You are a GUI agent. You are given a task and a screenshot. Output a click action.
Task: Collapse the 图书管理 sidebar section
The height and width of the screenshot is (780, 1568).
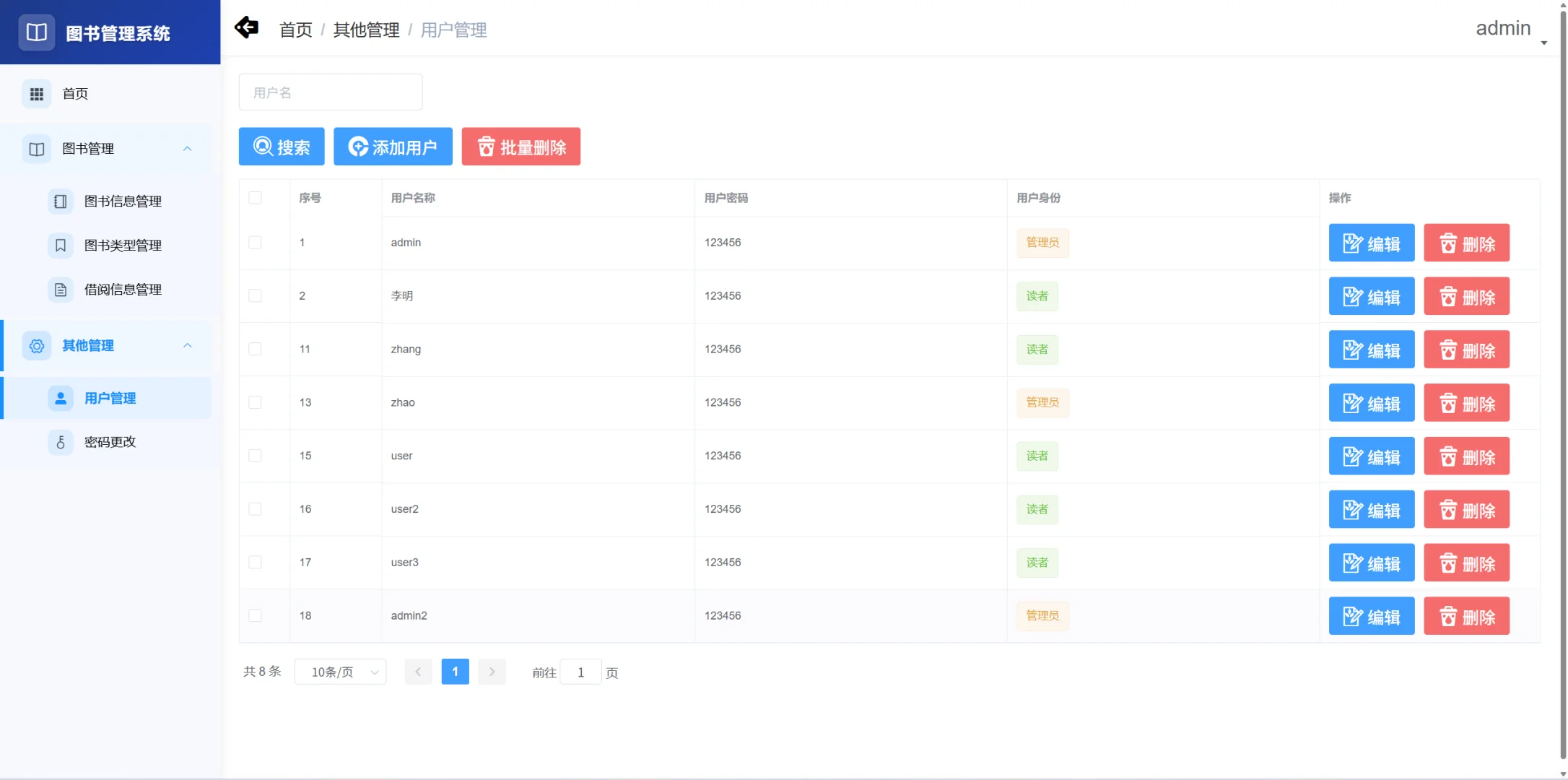[x=188, y=149]
